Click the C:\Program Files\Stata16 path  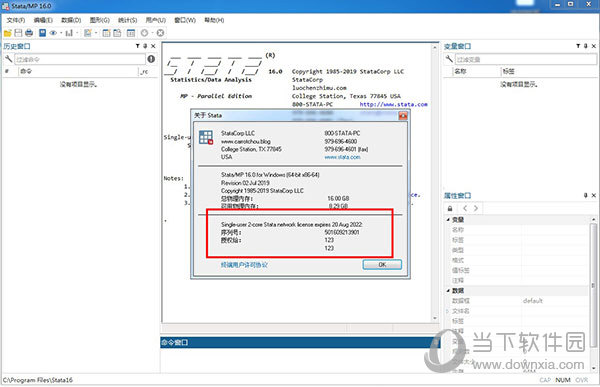click(x=38, y=380)
